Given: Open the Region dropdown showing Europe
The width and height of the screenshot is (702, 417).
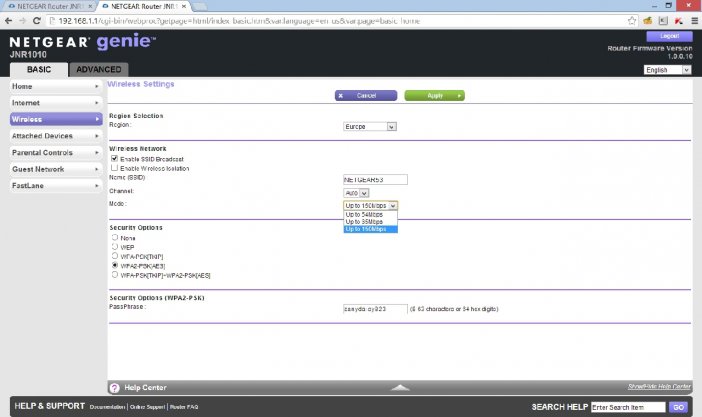Looking at the screenshot, I should (x=370, y=127).
